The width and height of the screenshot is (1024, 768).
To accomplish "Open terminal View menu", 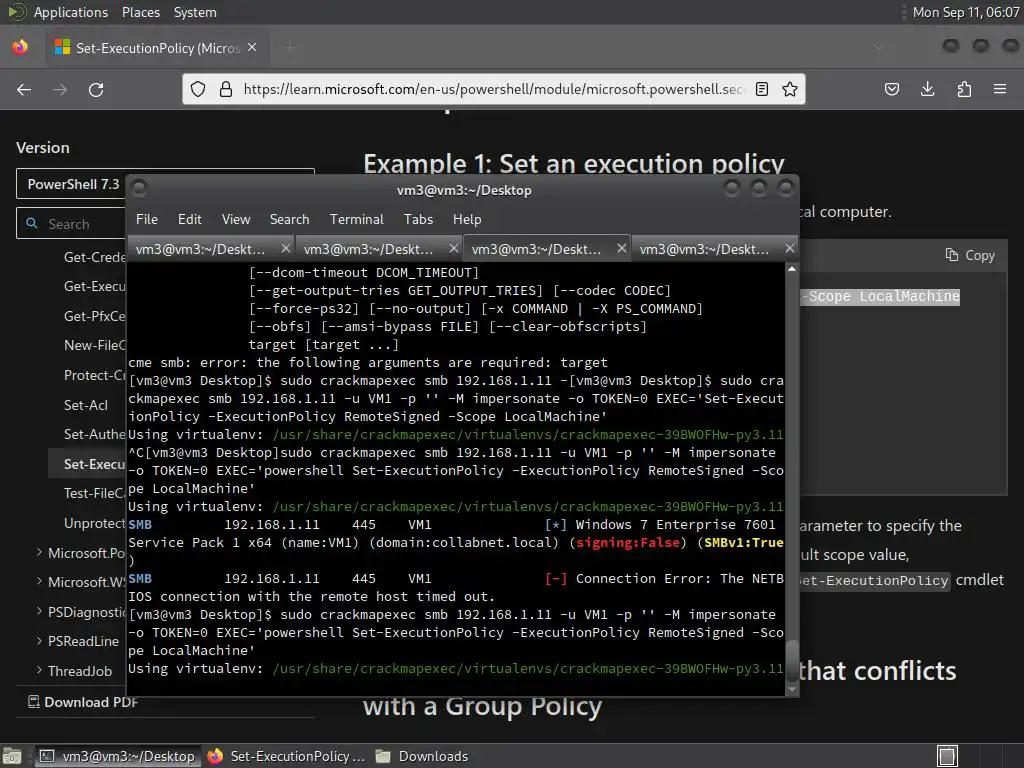I will click(x=236, y=219).
